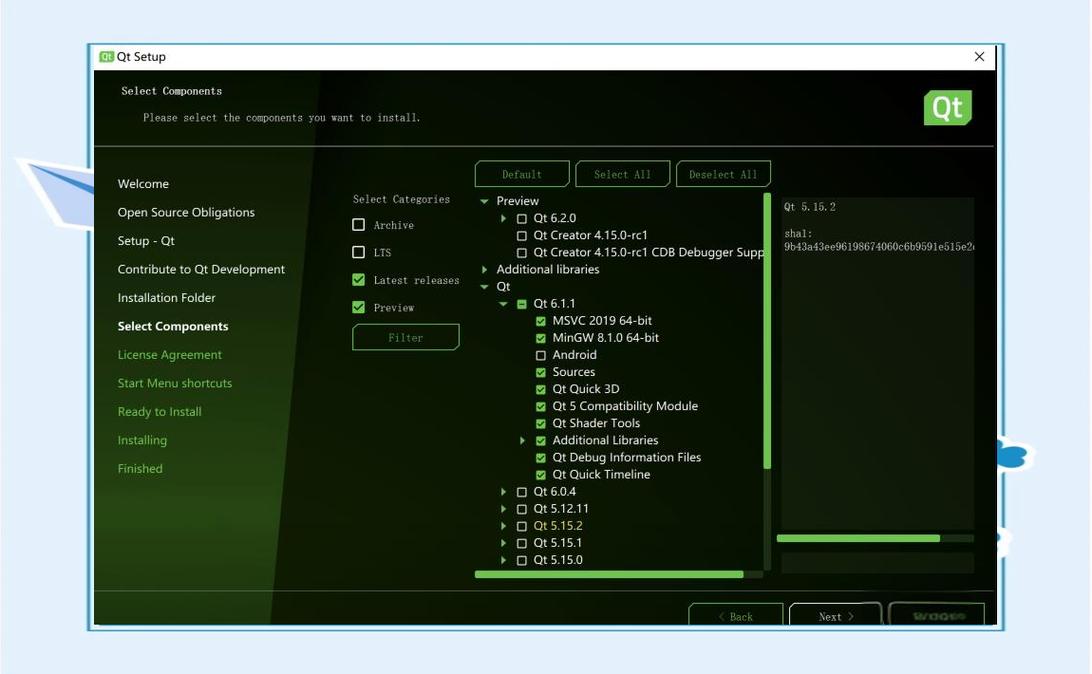The width and height of the screenshot is (1092, 674).
Task: Uncheck Qt 5 Compatibility Module
Action: pyautogui.click(x=540, y=407)
